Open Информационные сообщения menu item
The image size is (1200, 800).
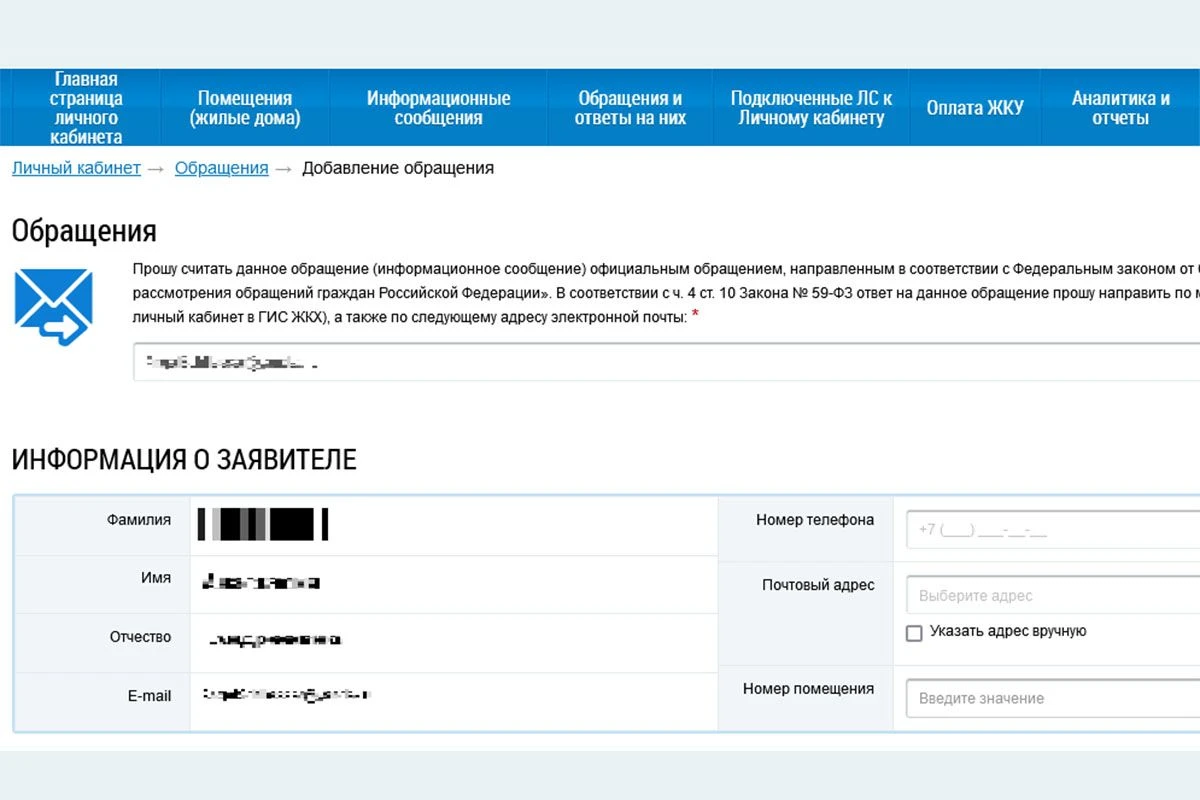[x=438, y=108]
